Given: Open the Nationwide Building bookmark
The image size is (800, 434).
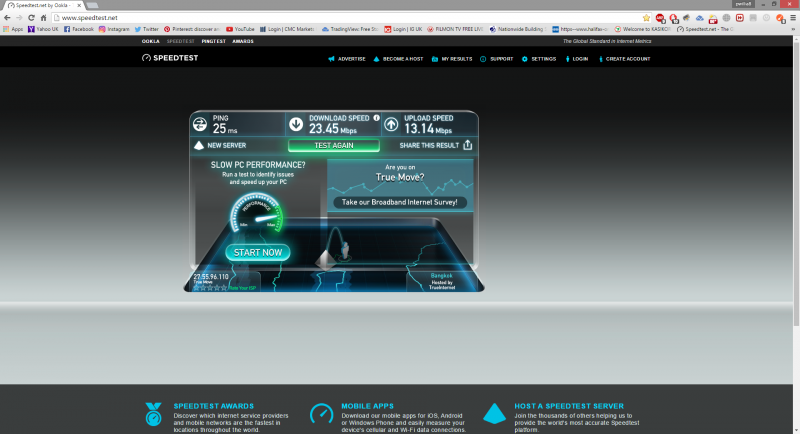Looking at the screenshot, I should 517,29.
